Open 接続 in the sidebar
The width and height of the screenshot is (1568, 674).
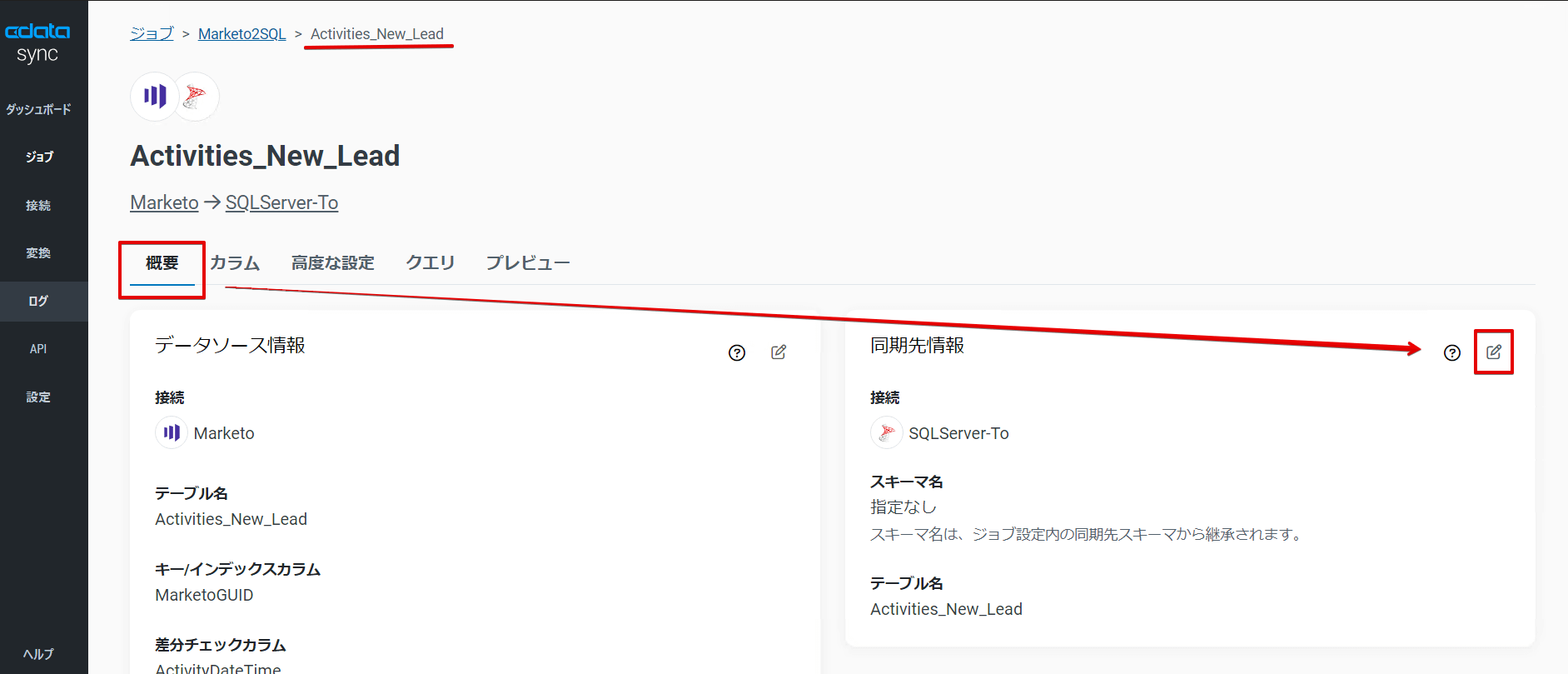tap(38, 205)
